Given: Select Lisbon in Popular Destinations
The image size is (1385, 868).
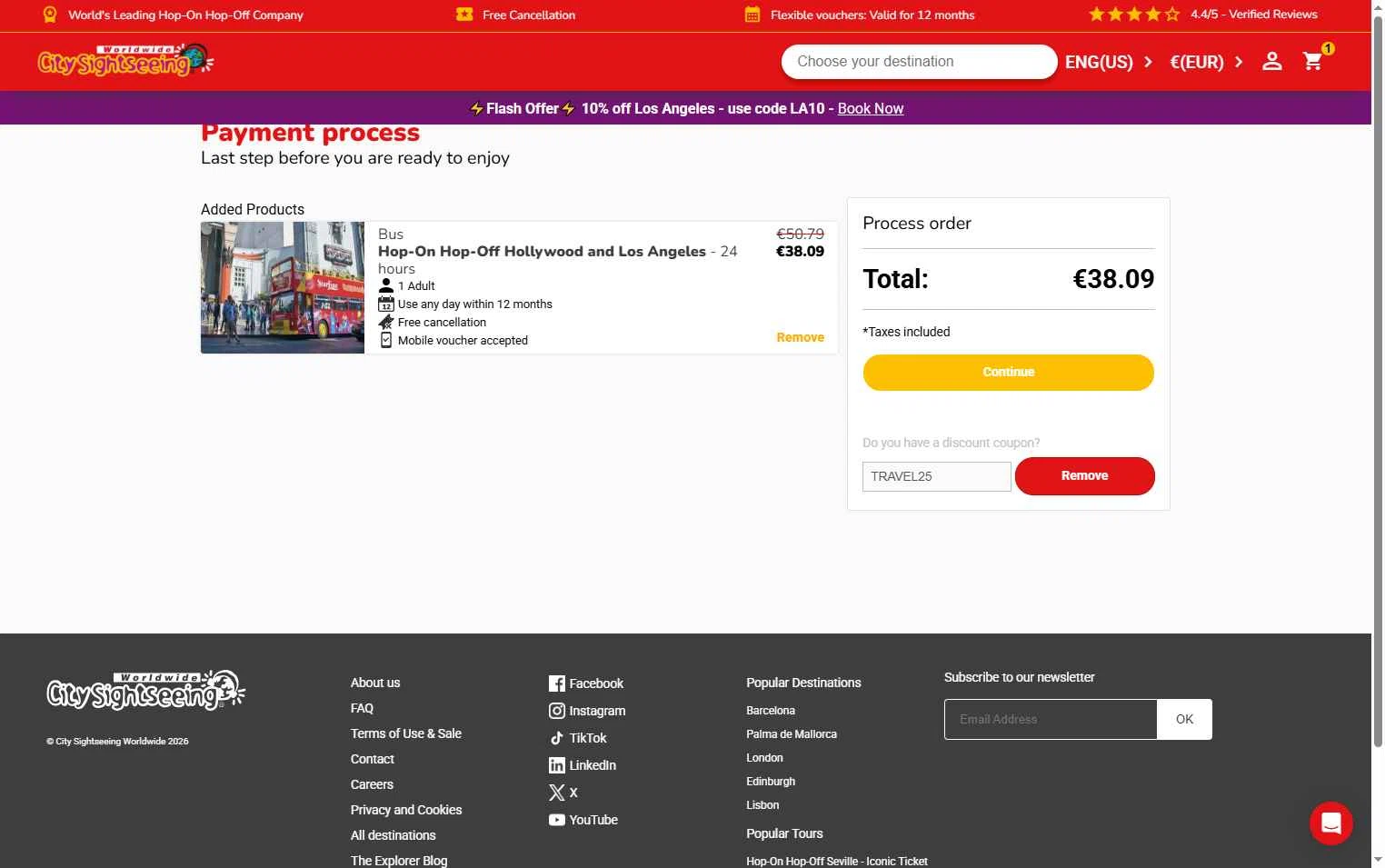Looking at the screenshot, I should 762,805.
